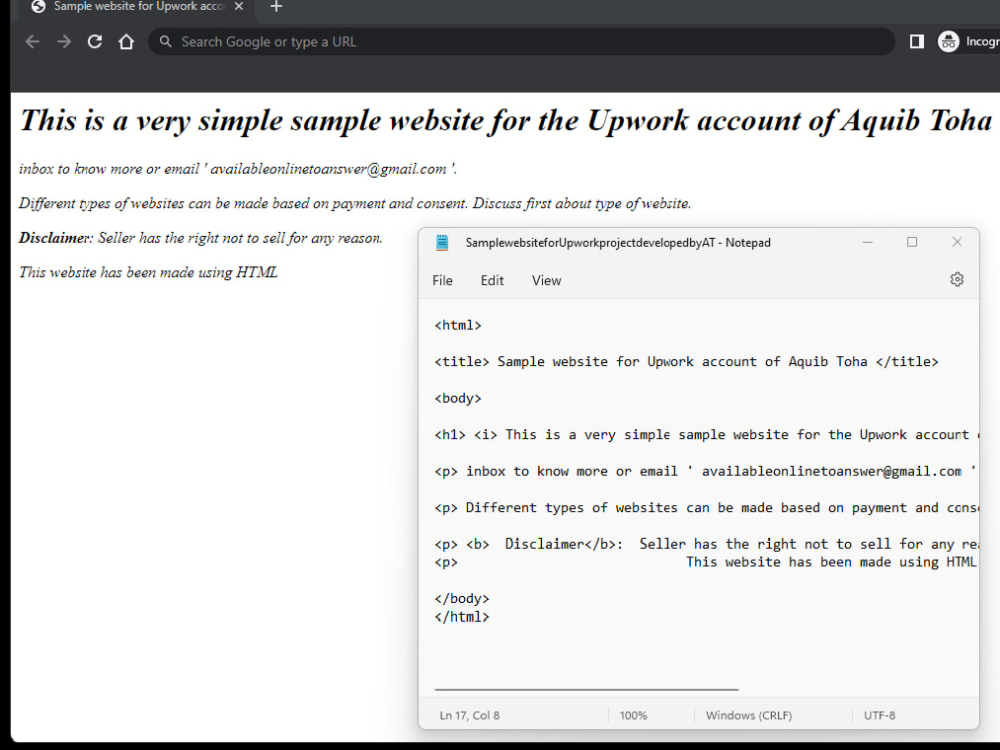The image size is (1000, 750).
Task: Click the <body> opening tag line
Action: (458, 398)
